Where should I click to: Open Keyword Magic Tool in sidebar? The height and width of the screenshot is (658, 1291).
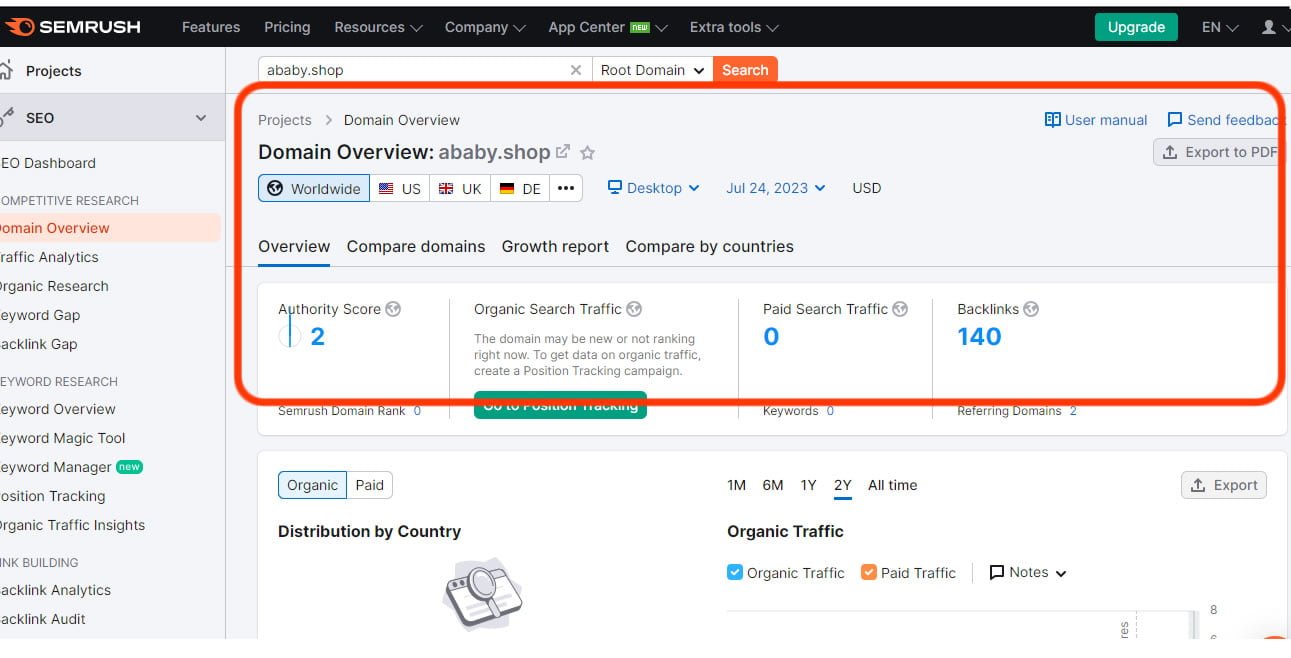pos(61,438)
